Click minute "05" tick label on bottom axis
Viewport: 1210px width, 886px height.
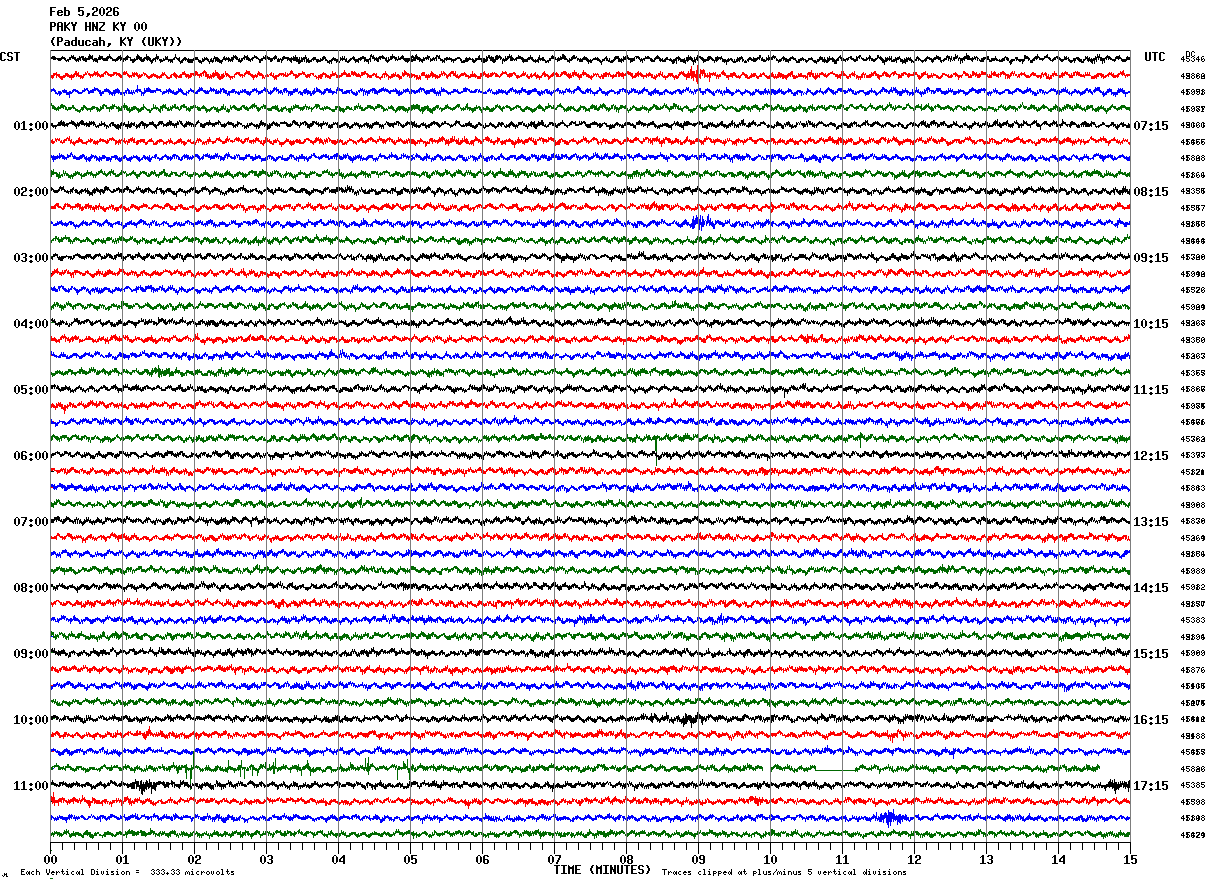pos(410,859)
